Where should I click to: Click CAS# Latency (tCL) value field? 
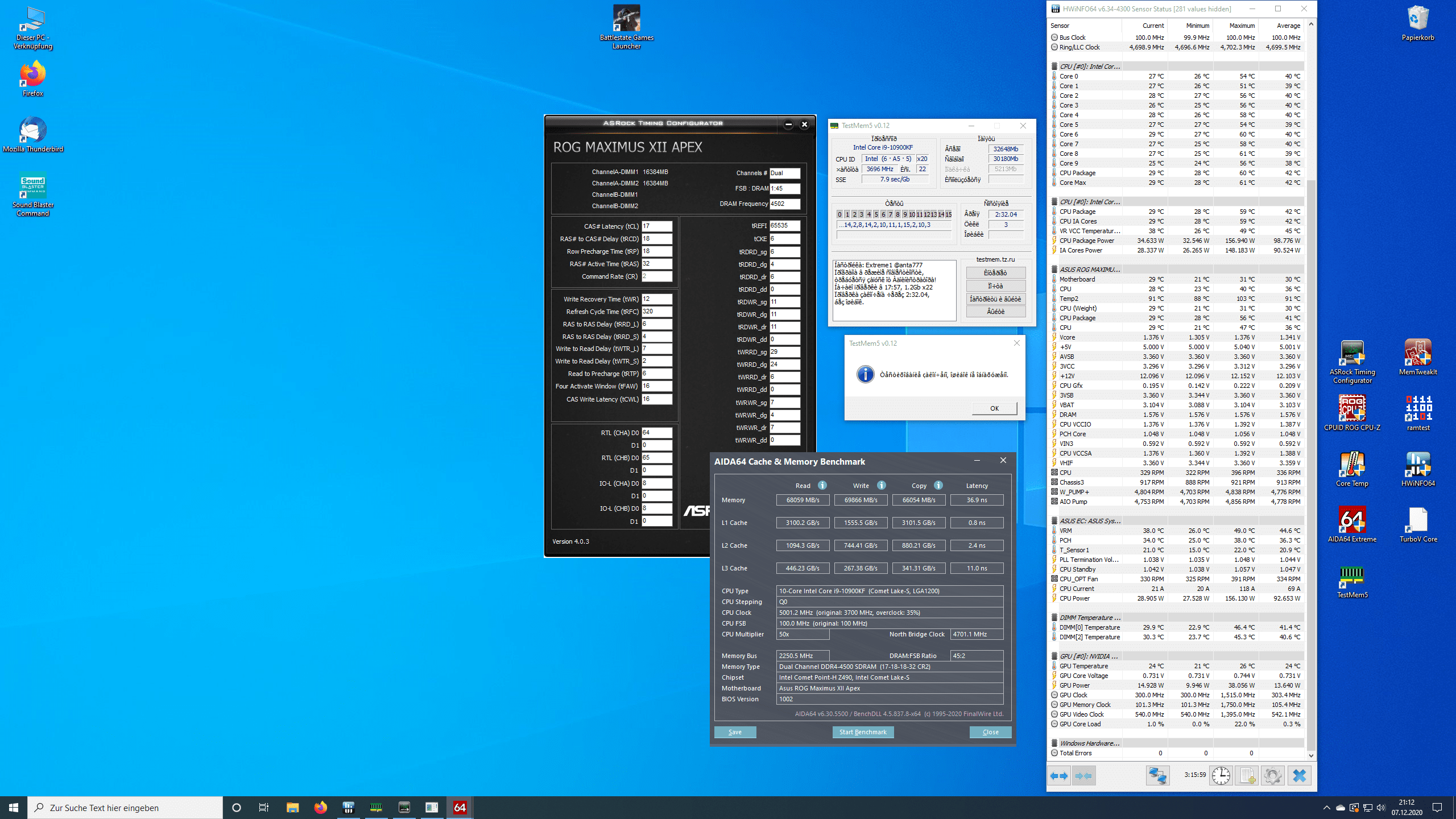(657, 226)
